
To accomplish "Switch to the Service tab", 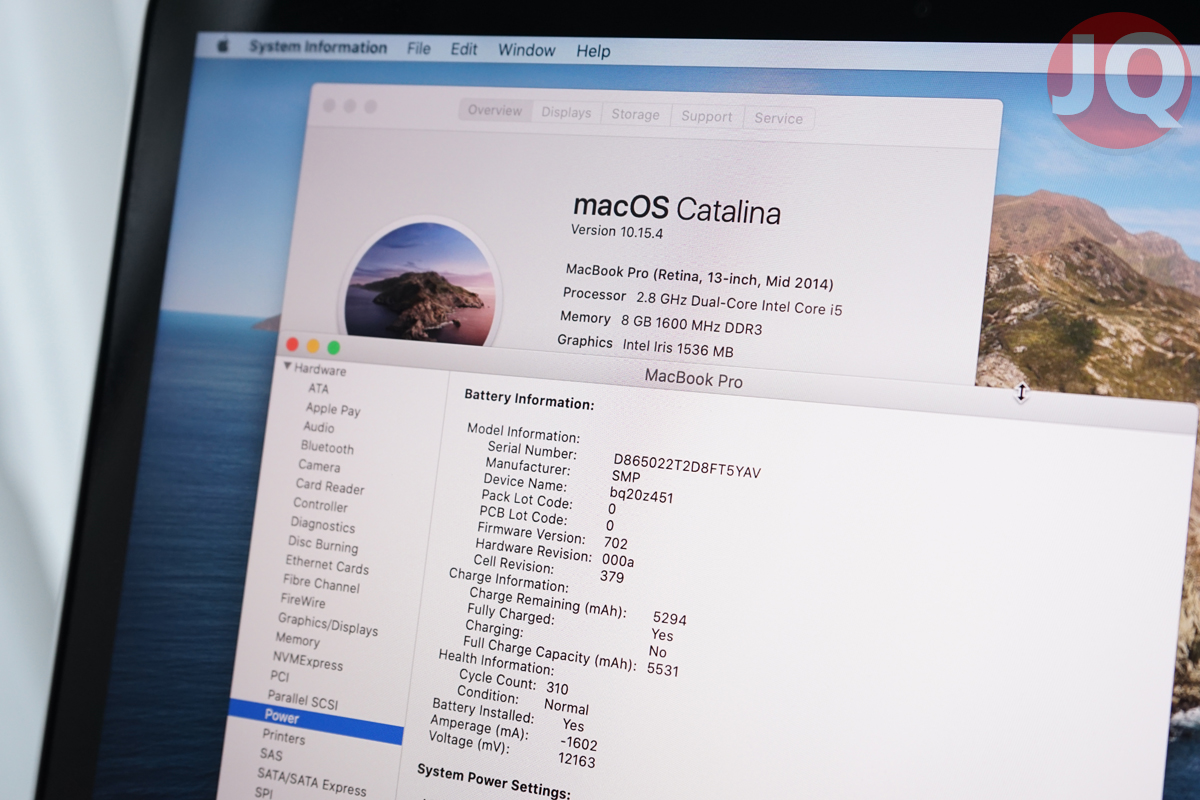I will click(x=778, y=119).
